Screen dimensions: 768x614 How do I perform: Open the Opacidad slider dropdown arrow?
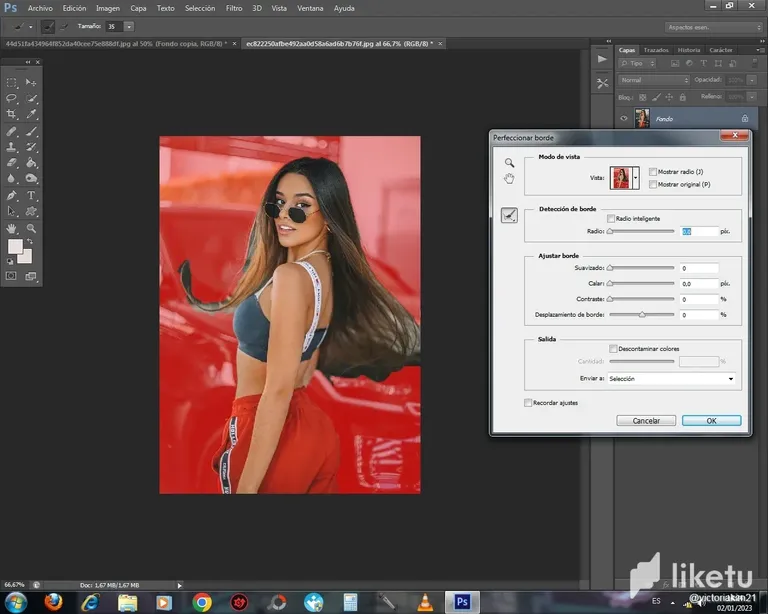tap(752, 80)
